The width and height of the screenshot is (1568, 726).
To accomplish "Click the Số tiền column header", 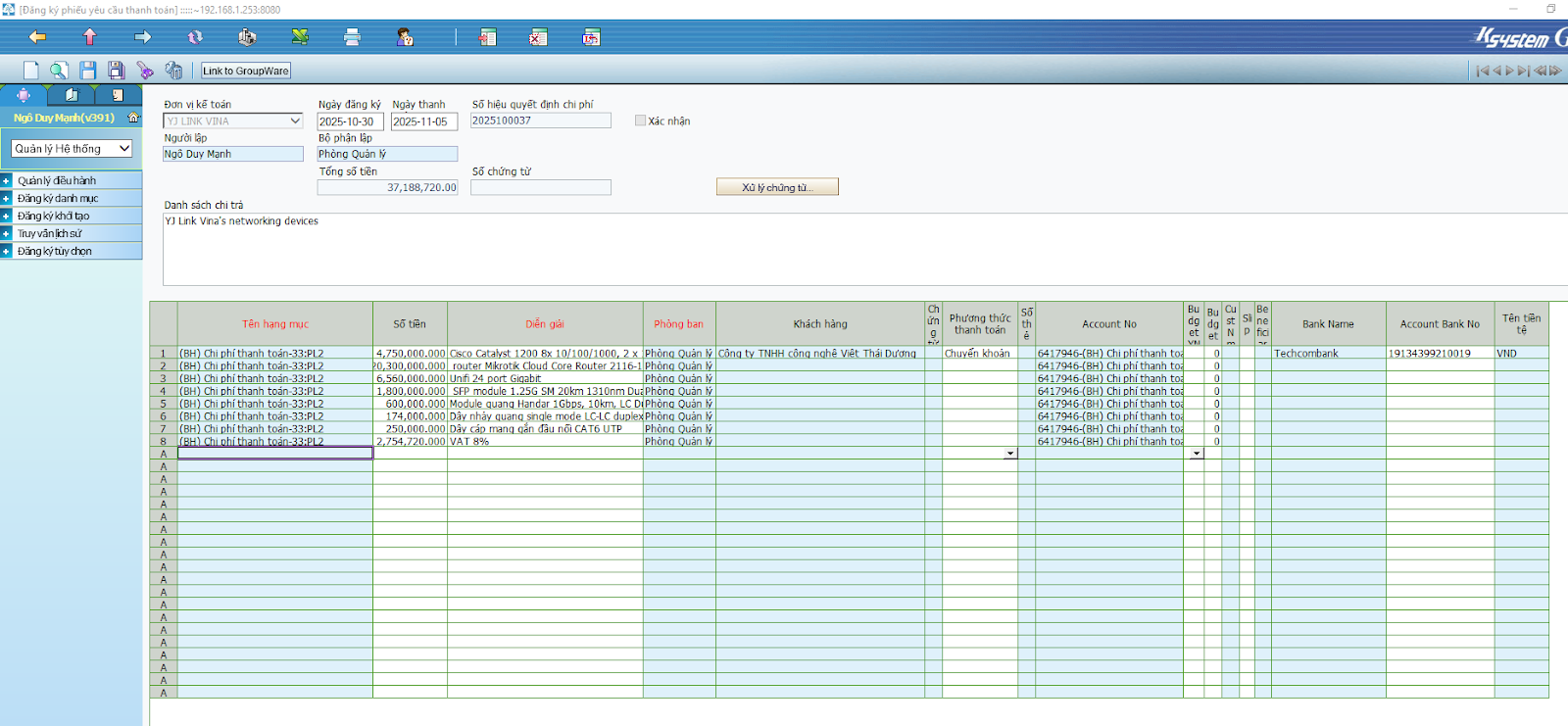I will point(410,324).
